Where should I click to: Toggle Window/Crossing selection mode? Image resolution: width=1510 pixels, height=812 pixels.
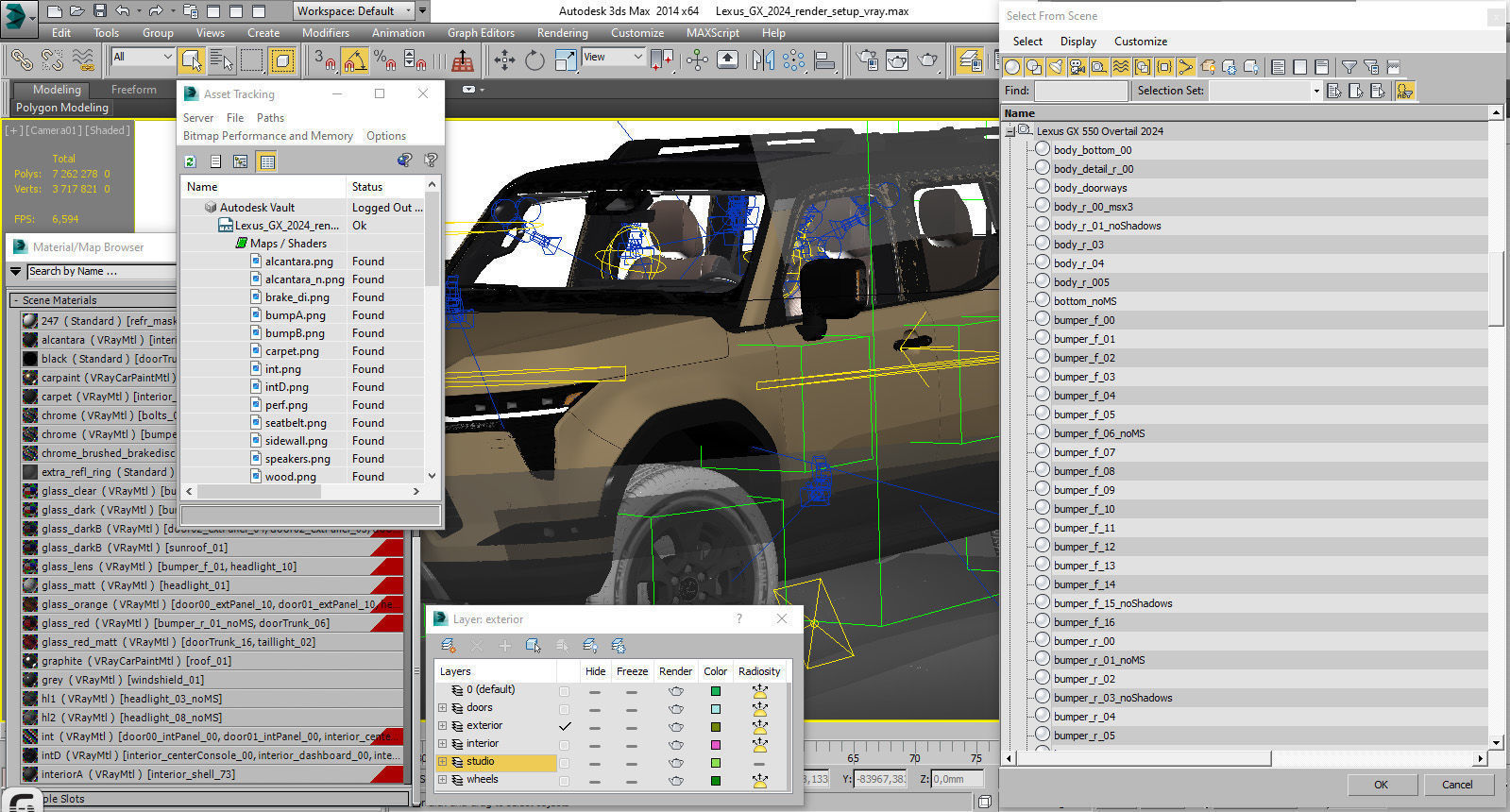[x=281, y=60]
